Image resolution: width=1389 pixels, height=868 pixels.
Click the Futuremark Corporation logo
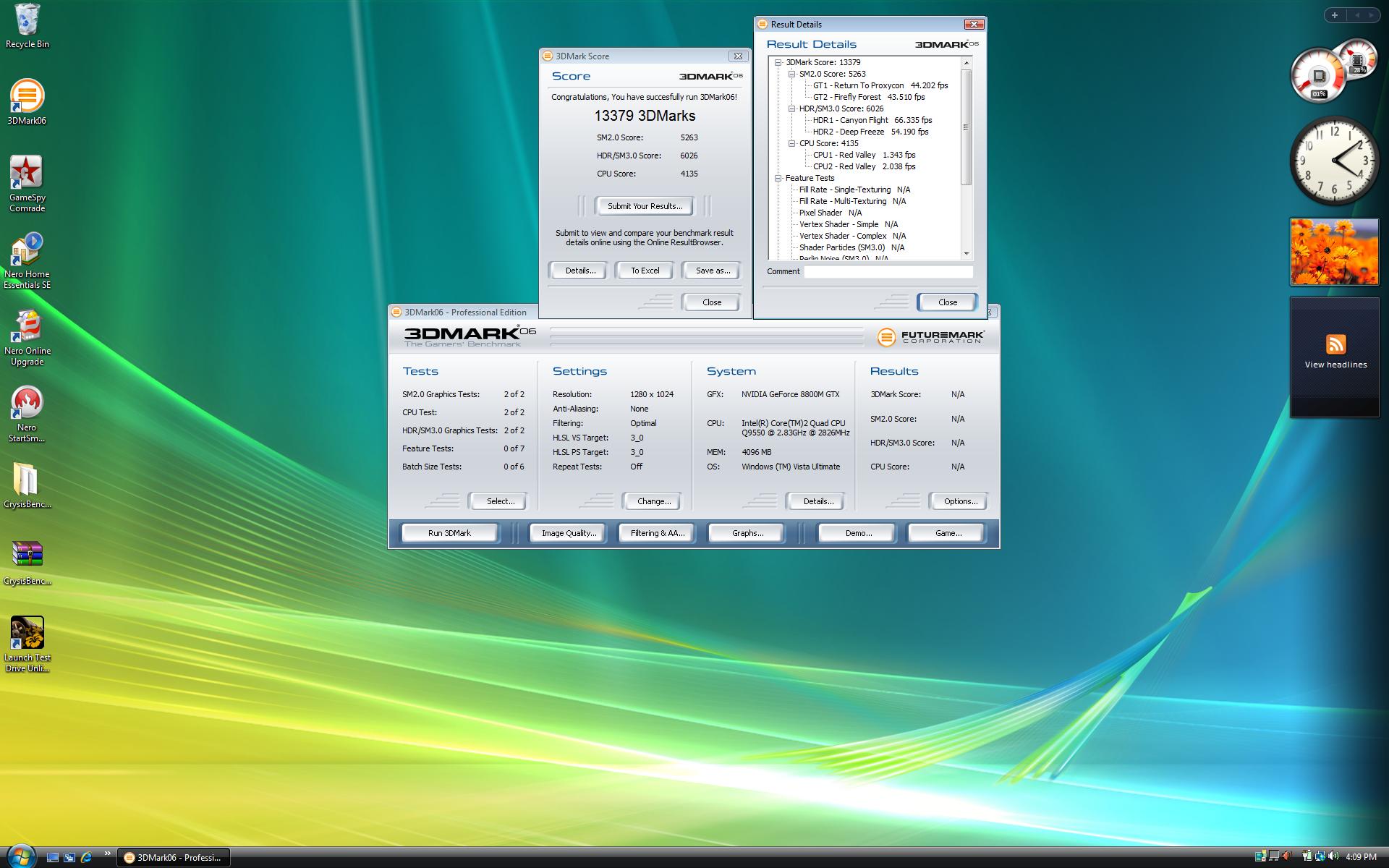930,337
